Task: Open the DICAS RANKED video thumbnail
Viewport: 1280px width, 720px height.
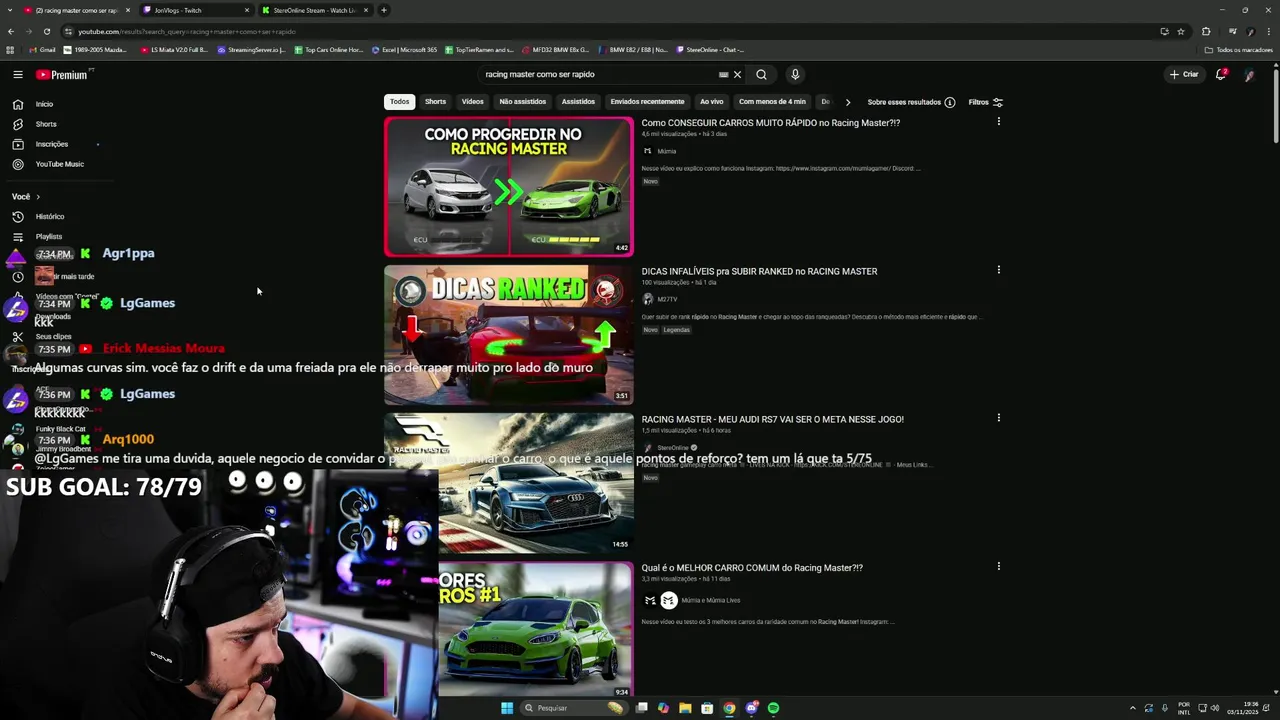Action: point(509,335)
